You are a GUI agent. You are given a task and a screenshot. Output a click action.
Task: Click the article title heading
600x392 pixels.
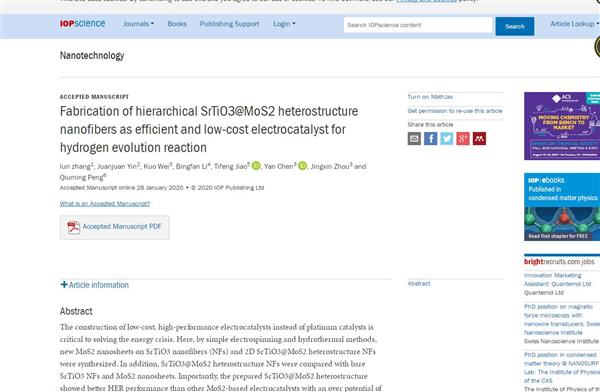pos(209,129)
